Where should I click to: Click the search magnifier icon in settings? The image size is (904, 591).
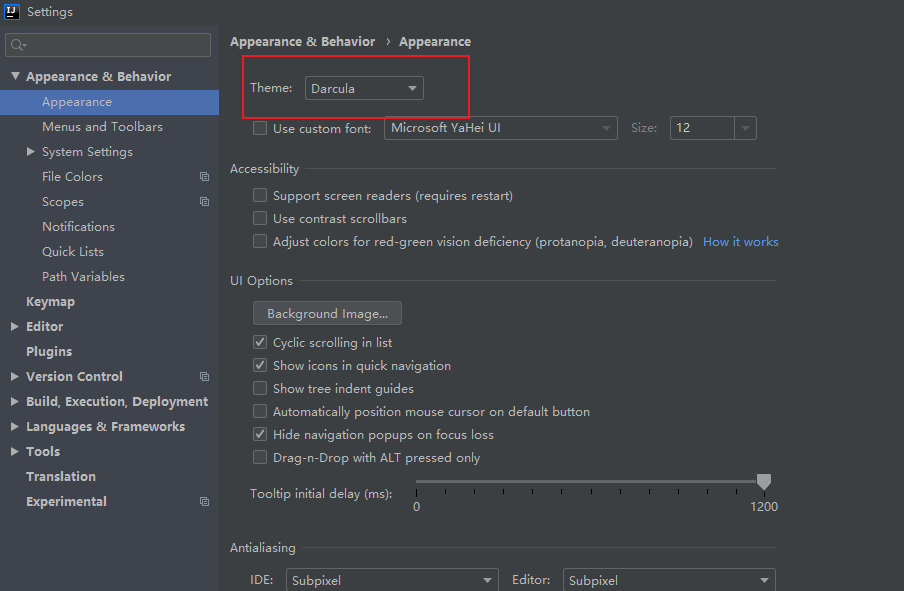(18, 44)
